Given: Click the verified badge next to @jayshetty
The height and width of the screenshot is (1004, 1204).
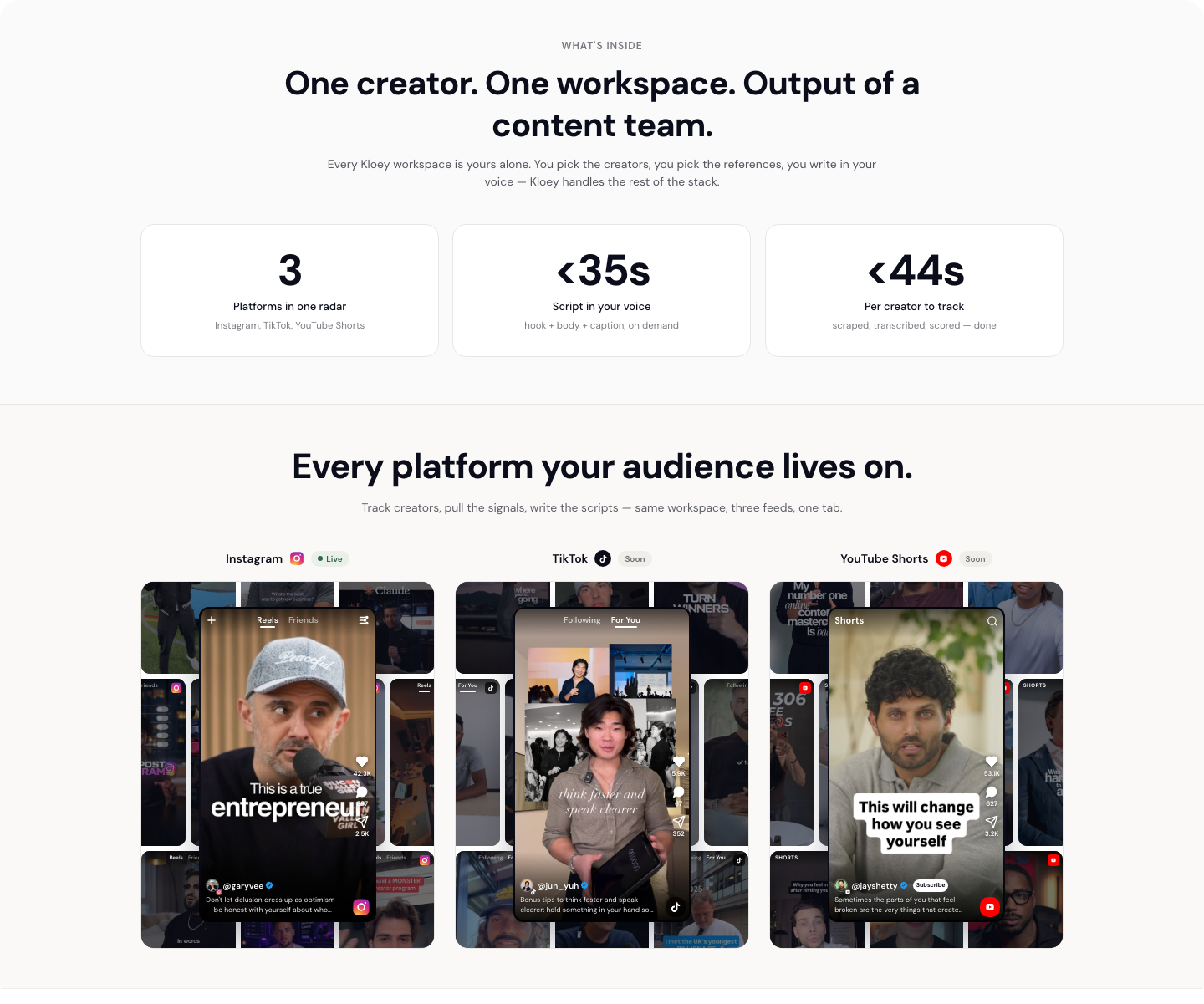Looking at the screenshot, I should click(x=904, y=886).
